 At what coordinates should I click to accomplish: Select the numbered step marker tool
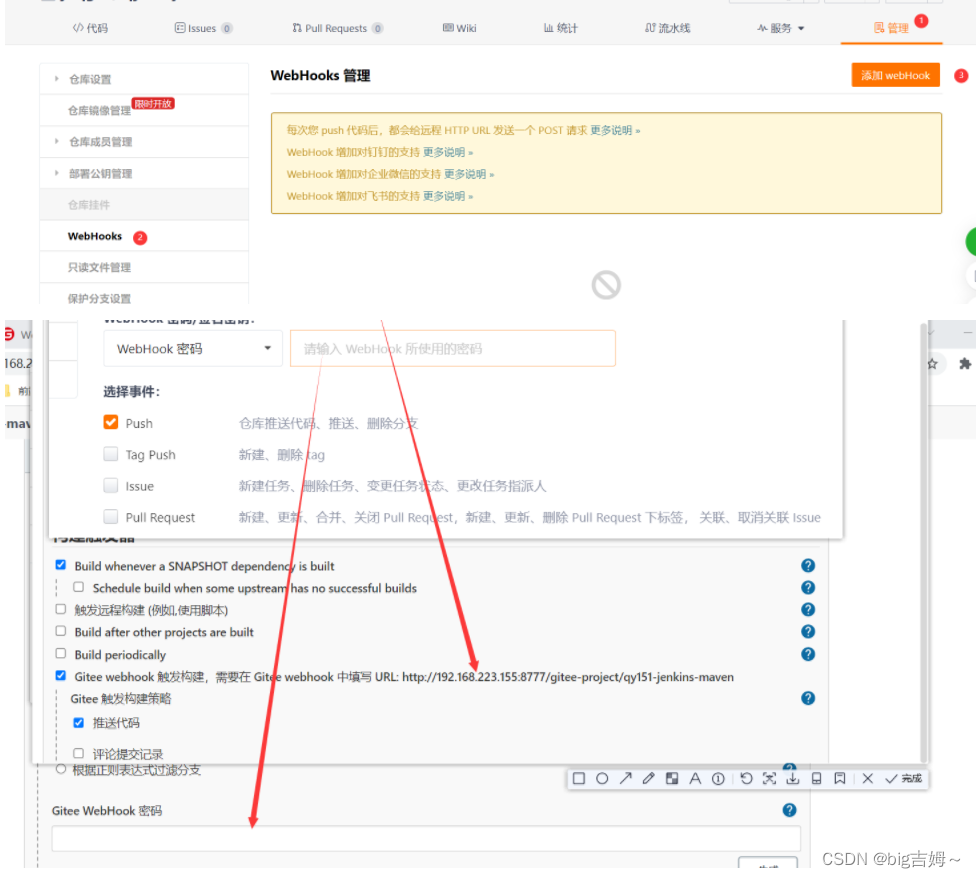(718, 778)
